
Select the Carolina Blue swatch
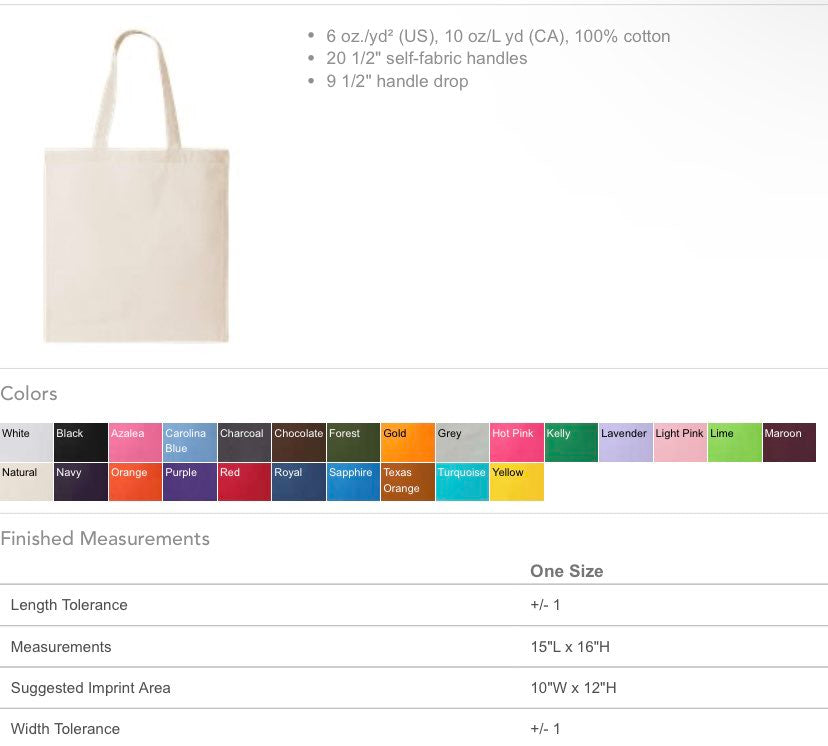click(190, 443)
